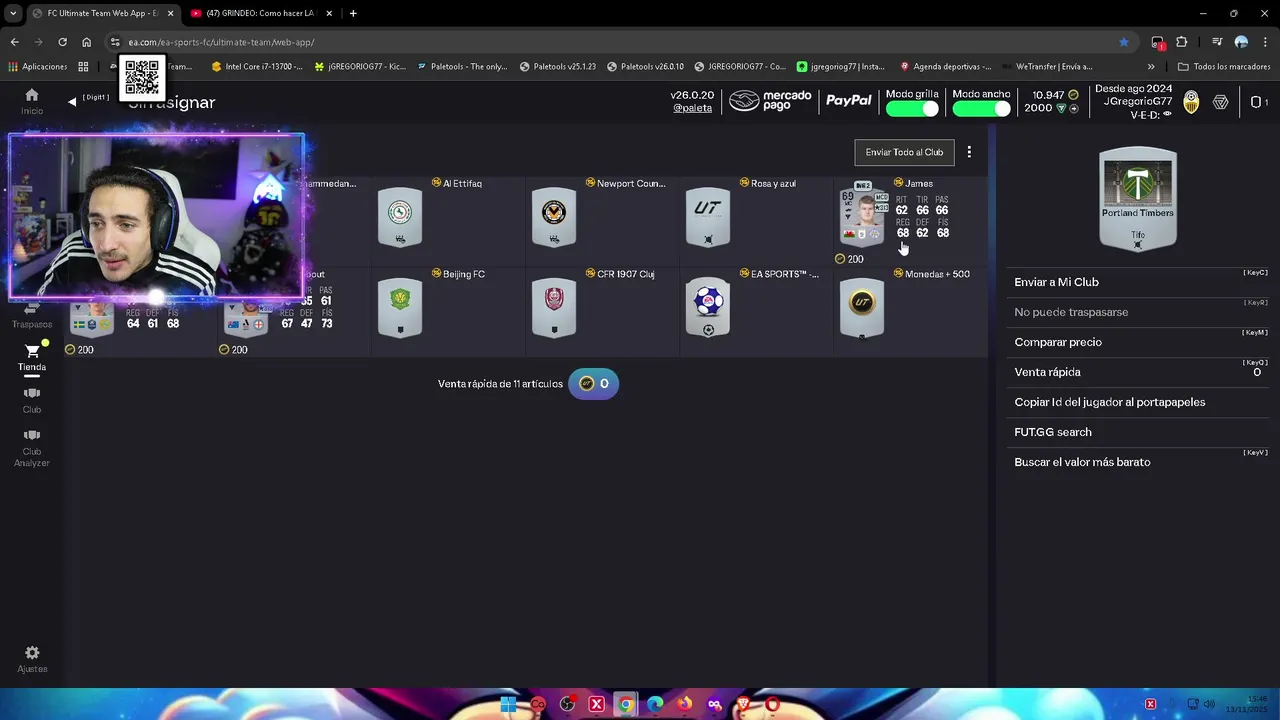Open Intel Core i7-13700 bookmark

pyautogui.click(x=258, y=67)
